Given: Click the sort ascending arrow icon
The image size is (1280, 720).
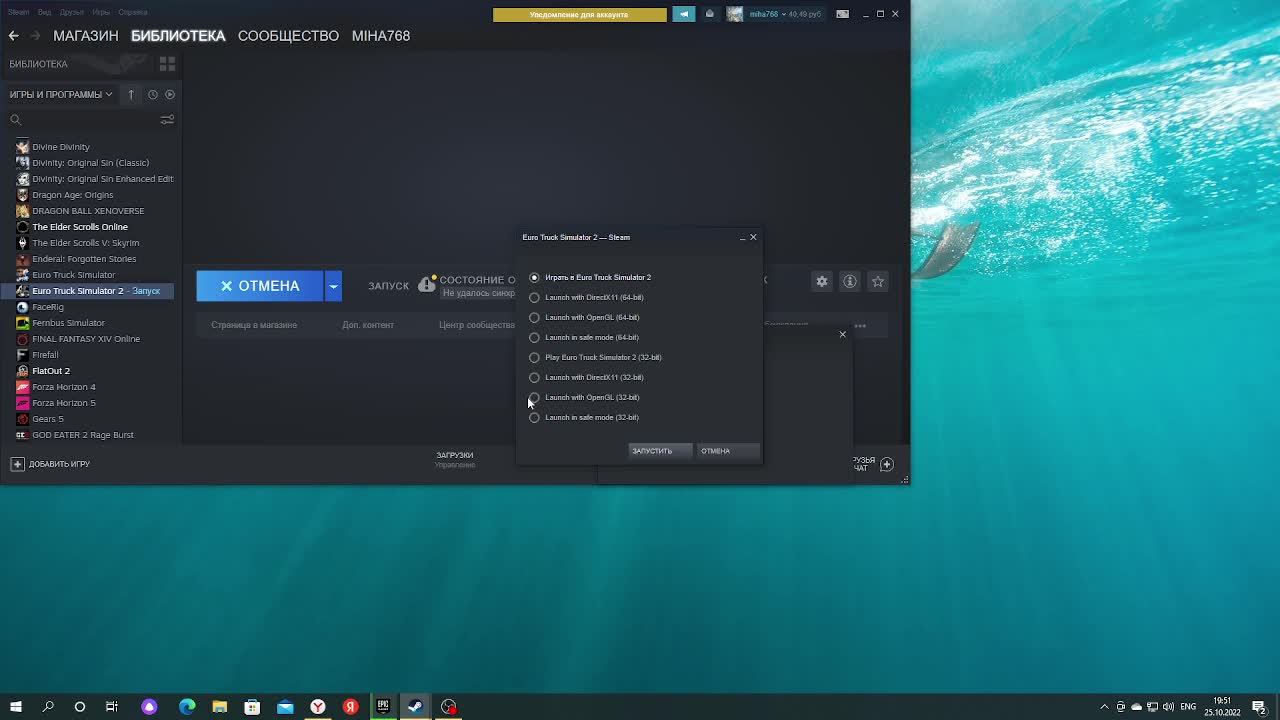Looking at the screenshot, I should 131,95.
